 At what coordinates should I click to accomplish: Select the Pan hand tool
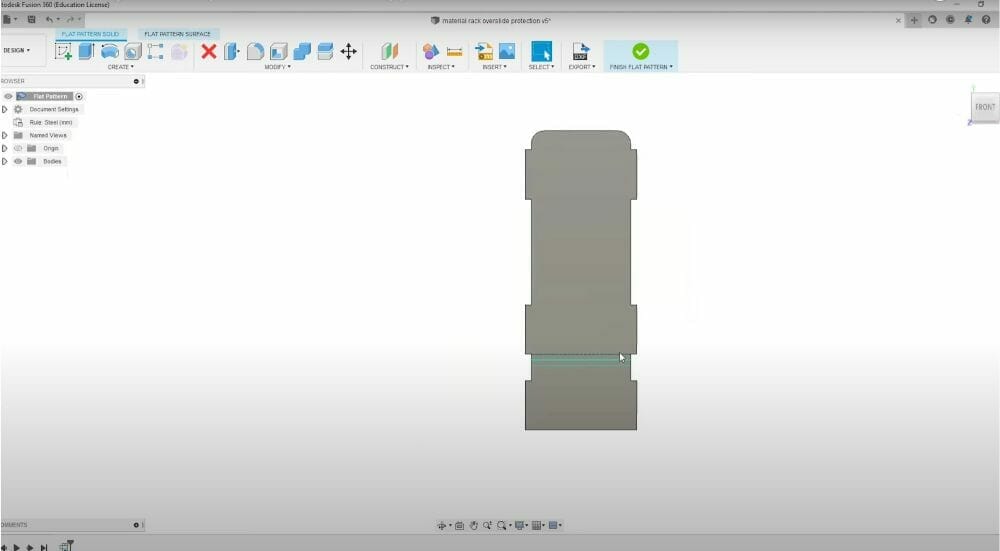[x=474, y=525]
